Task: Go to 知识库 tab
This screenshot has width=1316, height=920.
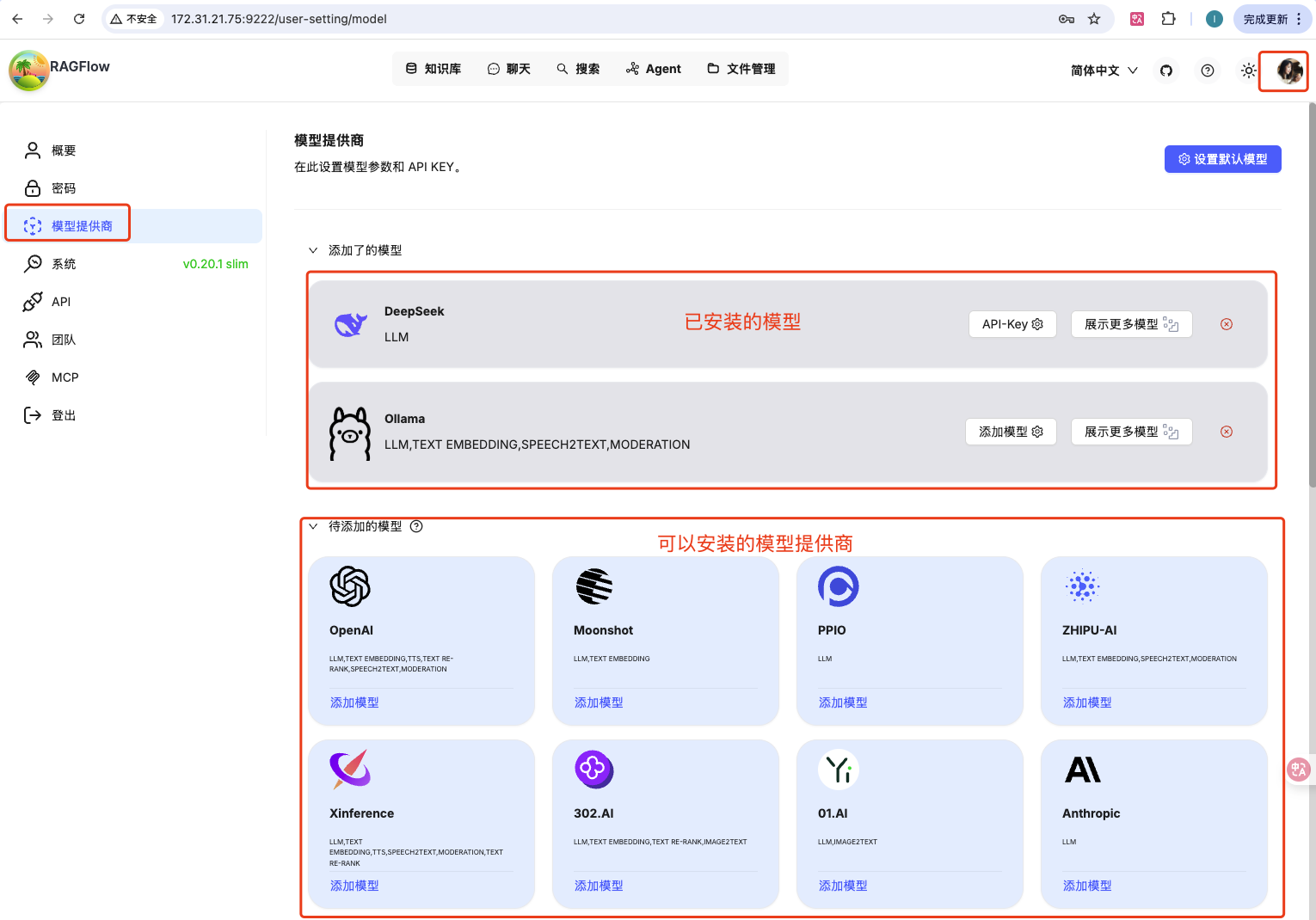Action: [x=434, y=69]
